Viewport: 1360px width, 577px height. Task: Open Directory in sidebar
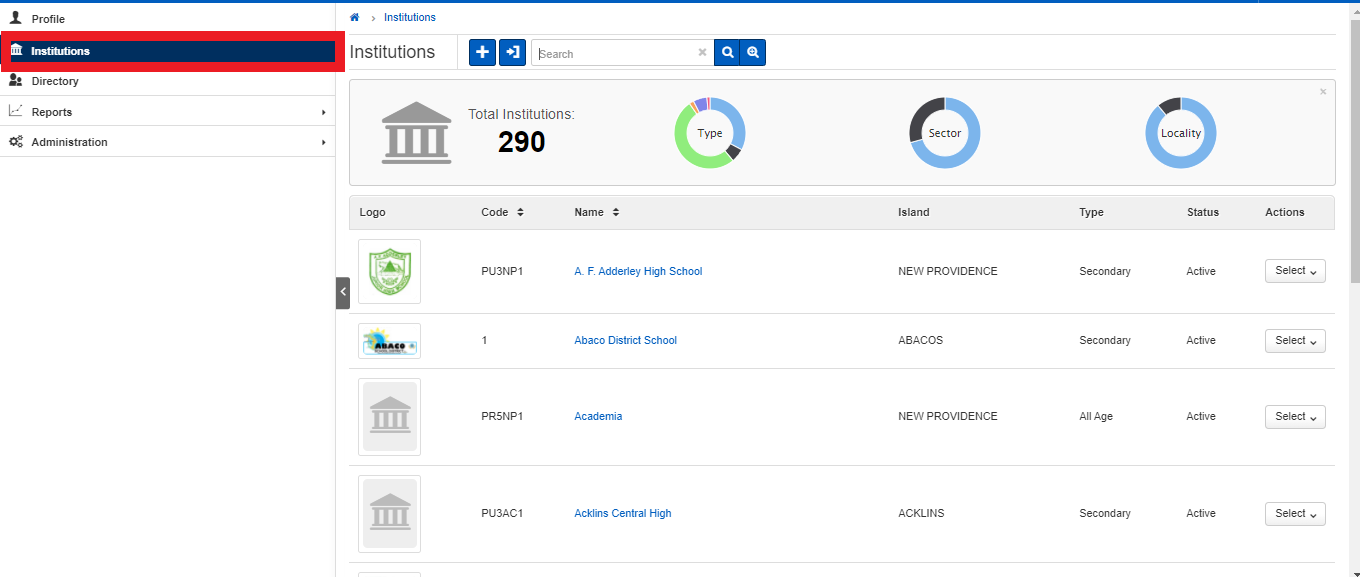[x=167, y=81]
